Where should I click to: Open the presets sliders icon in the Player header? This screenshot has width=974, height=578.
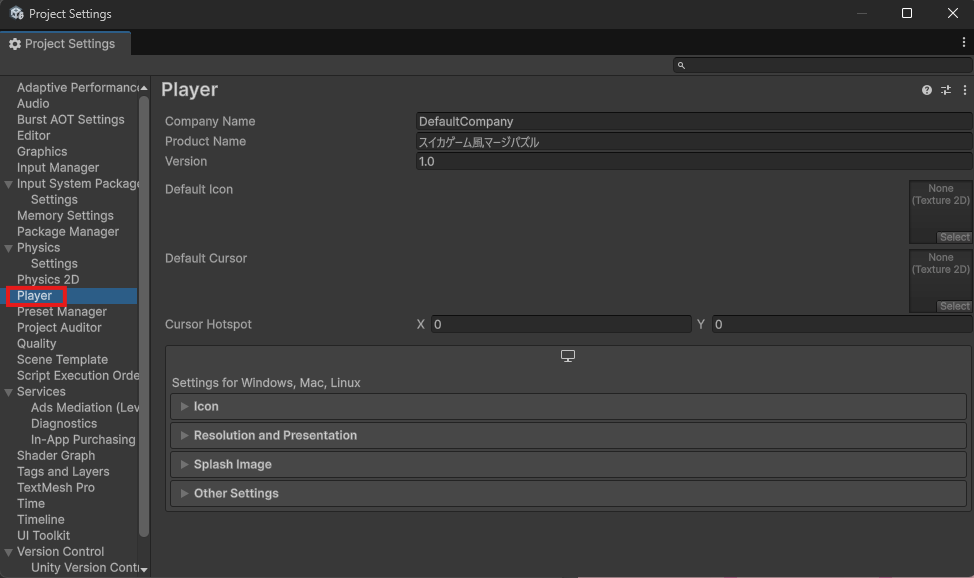click(x=946, y=90)
